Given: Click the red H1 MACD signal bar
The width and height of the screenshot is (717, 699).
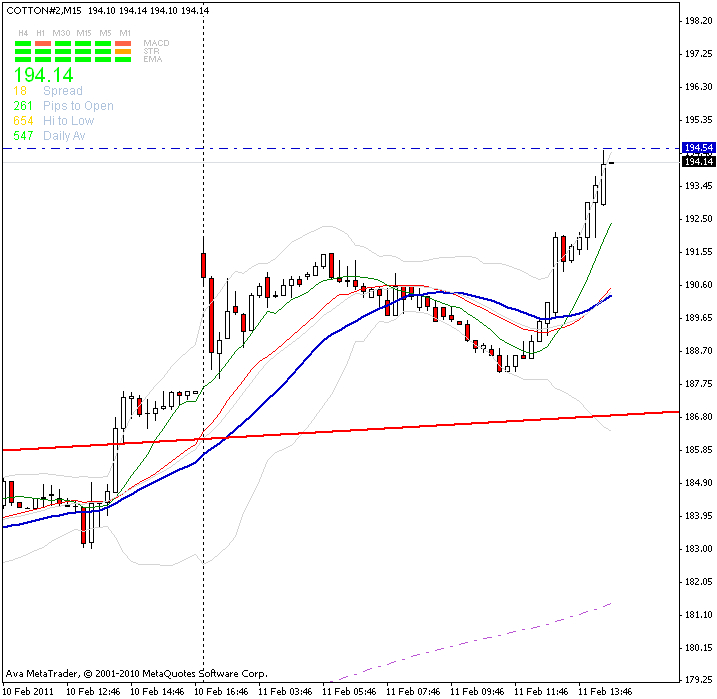Looking at the screenshot, I should point(42,44).
